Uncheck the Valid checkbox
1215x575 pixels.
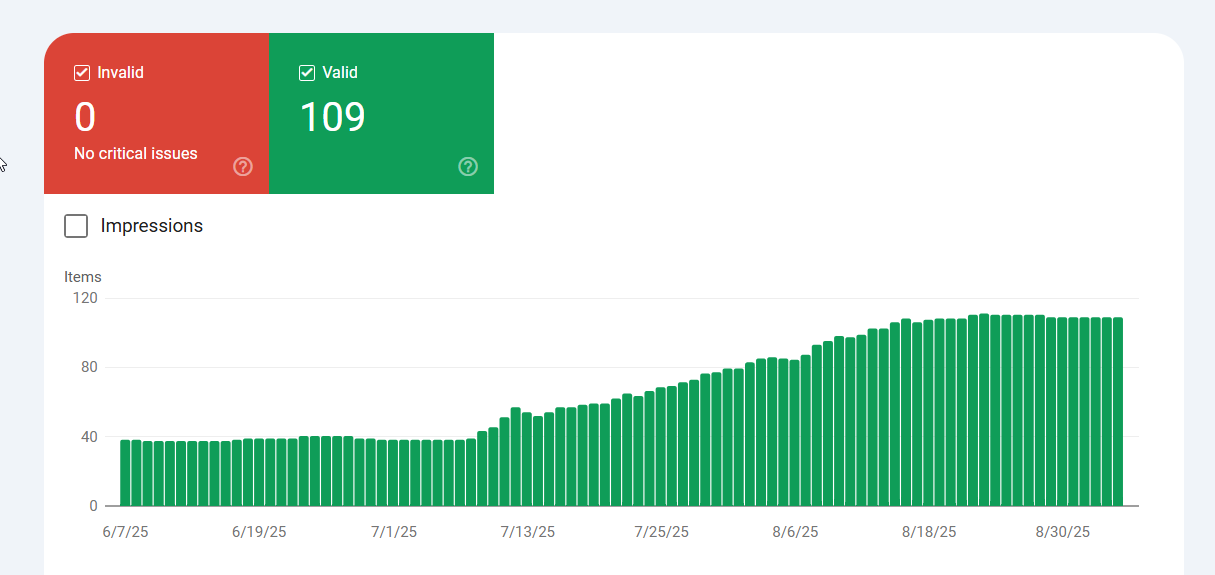click(x=308, y=73)
